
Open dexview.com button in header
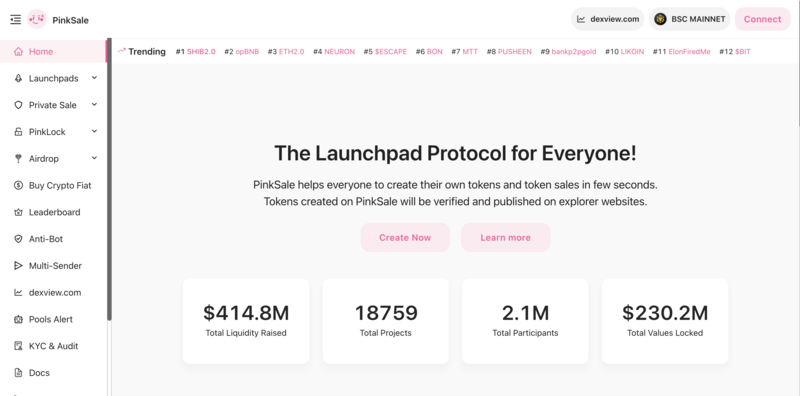608,19
